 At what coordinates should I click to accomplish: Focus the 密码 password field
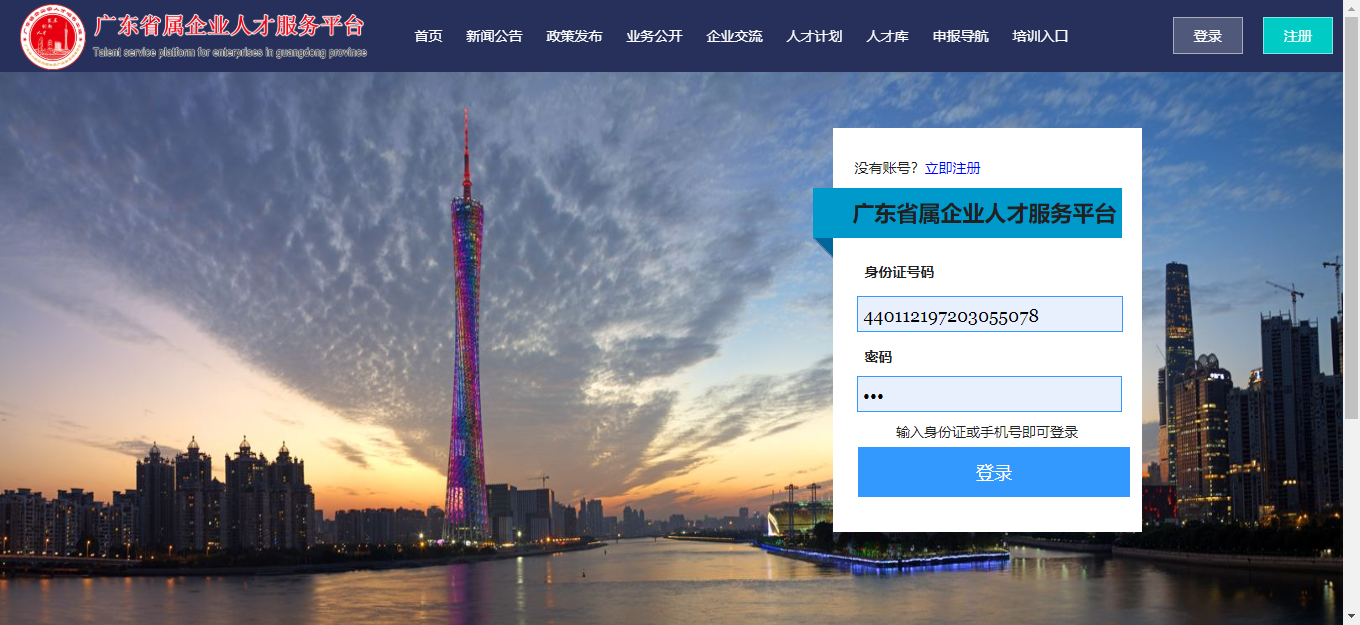click(x=990, y=394)
